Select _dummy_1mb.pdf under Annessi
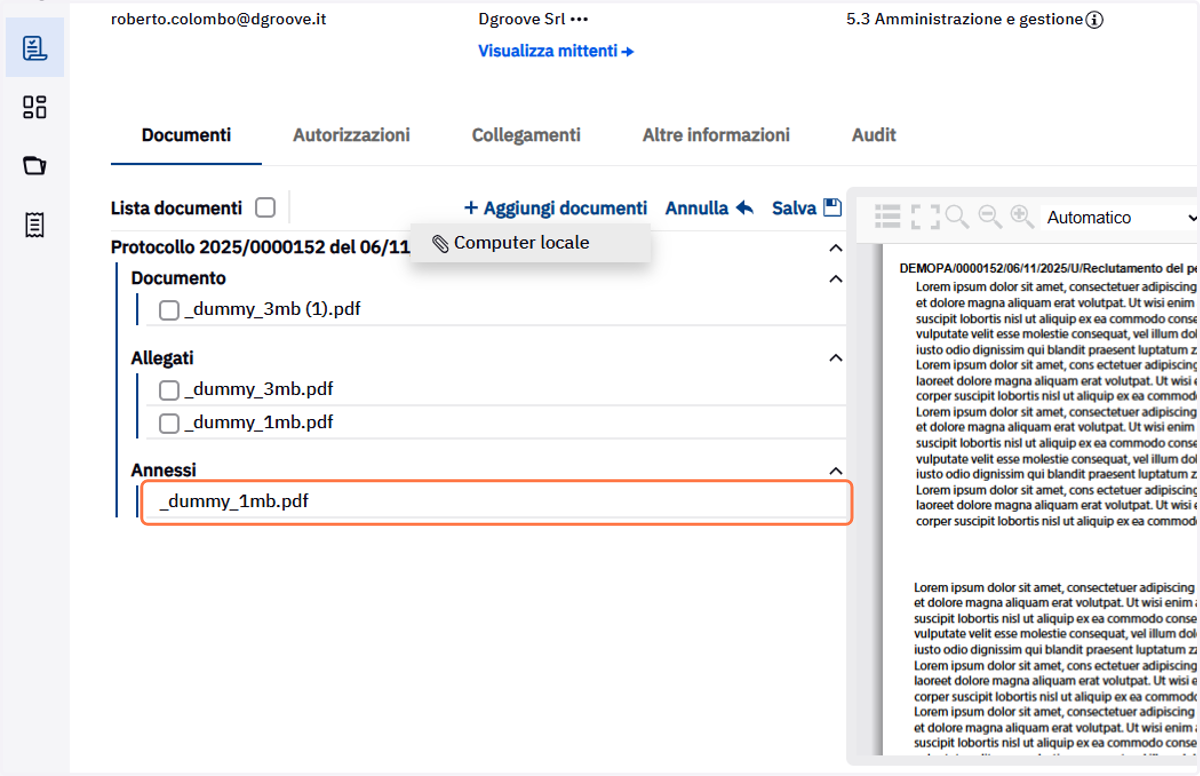 click(x=496, y=502)
